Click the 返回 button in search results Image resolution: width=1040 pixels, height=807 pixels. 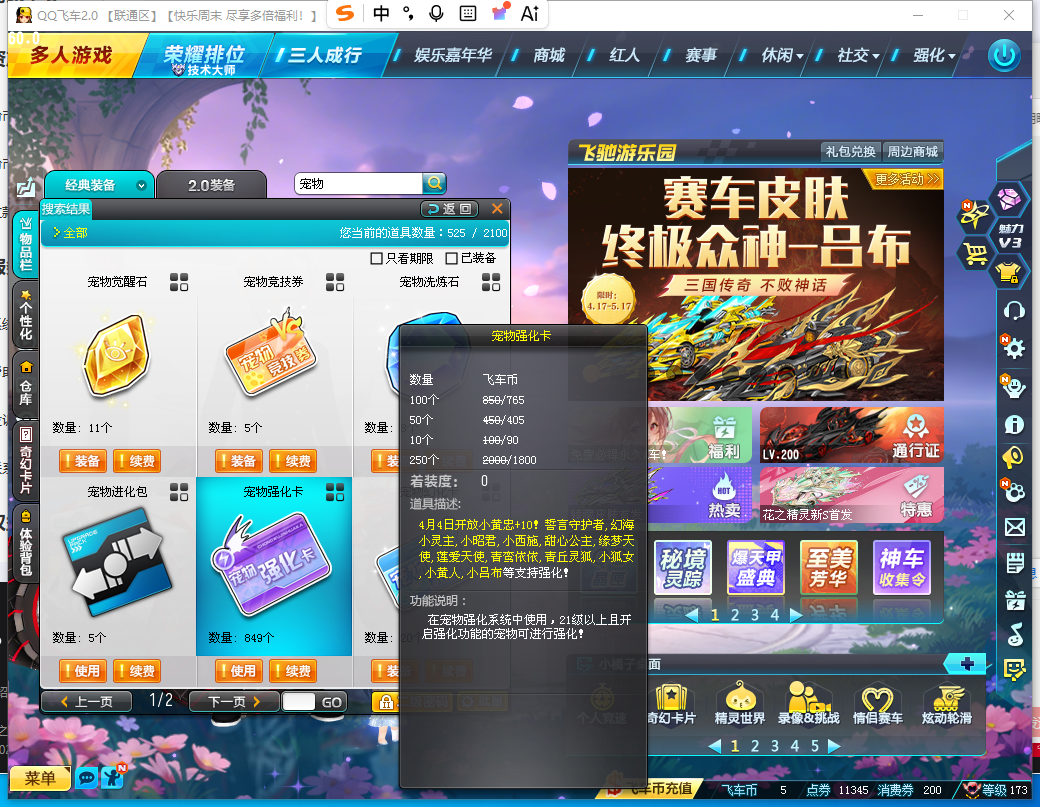(x=449, y=209)
